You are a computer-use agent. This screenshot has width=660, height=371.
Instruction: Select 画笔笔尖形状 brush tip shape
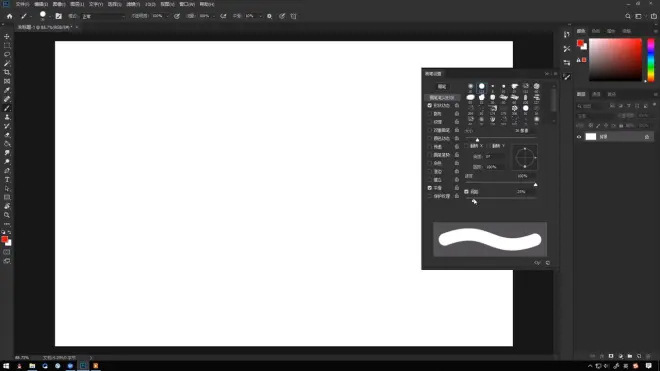pos(442,97)
